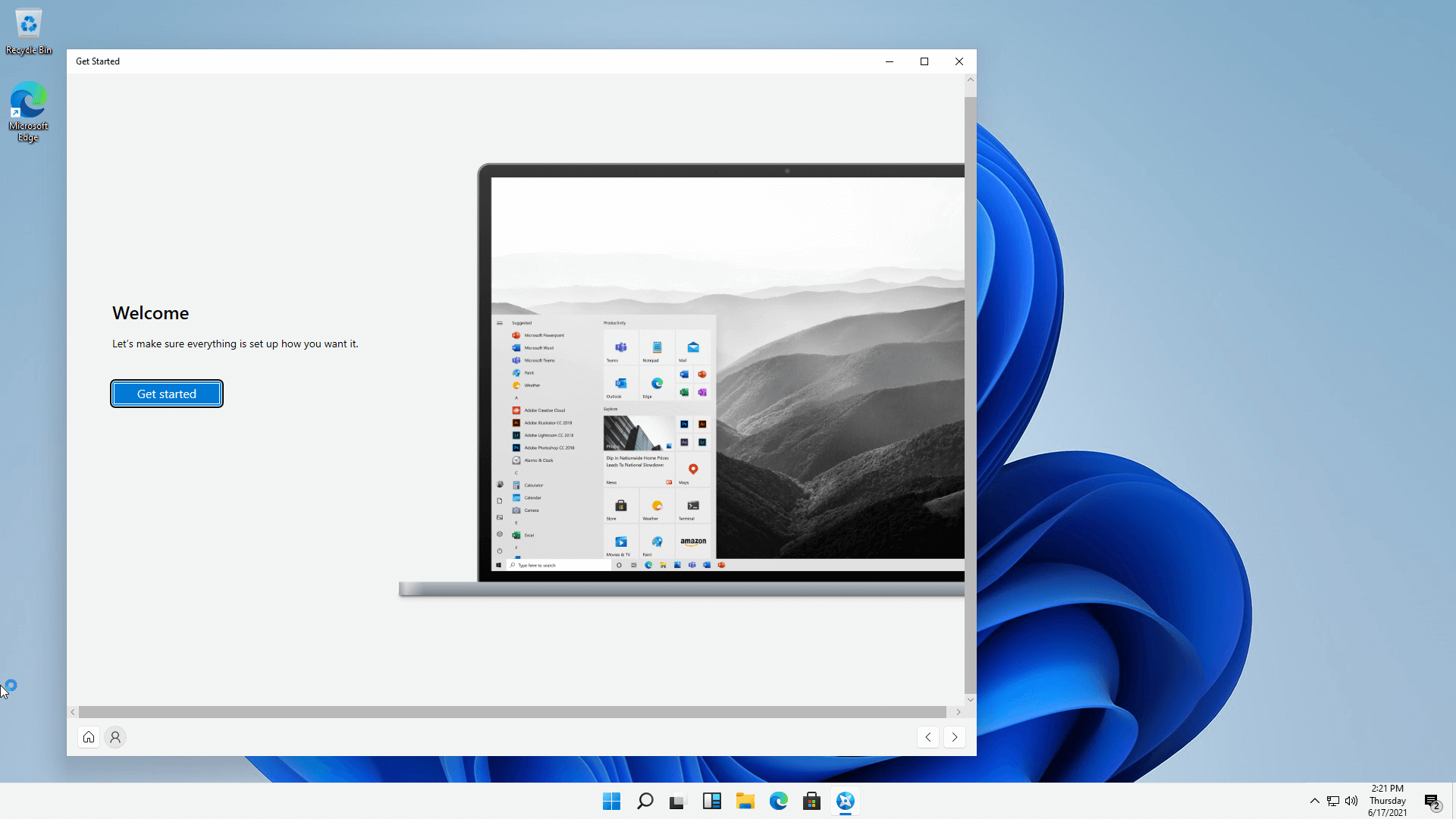
Task: Click the home icon in Get Started app
Action: 88,736
